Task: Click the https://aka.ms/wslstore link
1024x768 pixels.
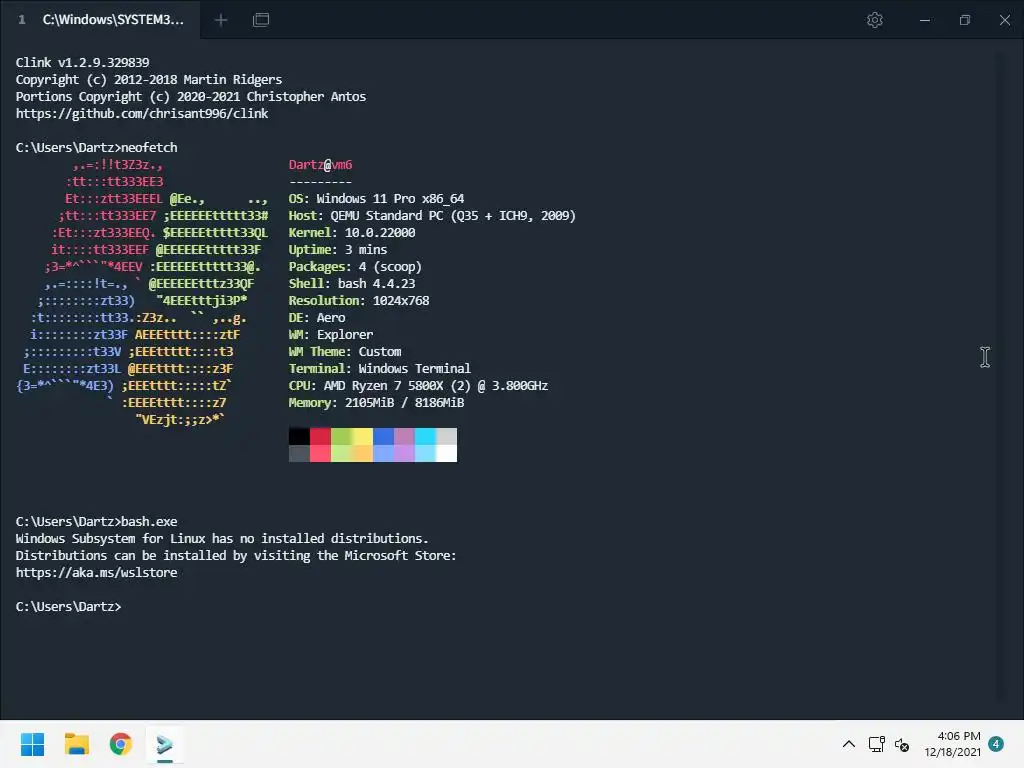Action: [97, 573]
